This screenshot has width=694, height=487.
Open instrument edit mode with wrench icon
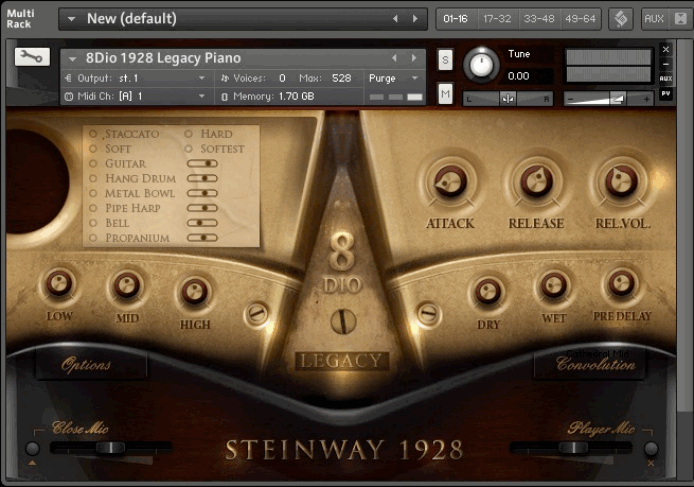tap(32, 57)
